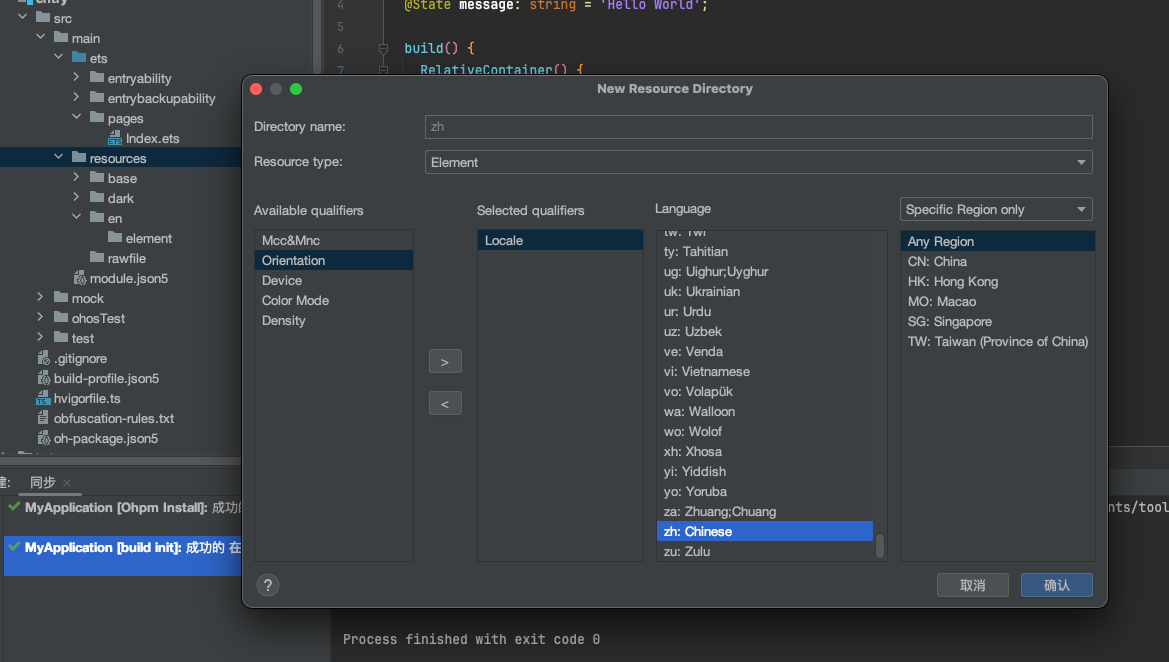The width and height of the screenshot is (1169, 662).
Task: Choose Any Region in region list
Action: 998,242
